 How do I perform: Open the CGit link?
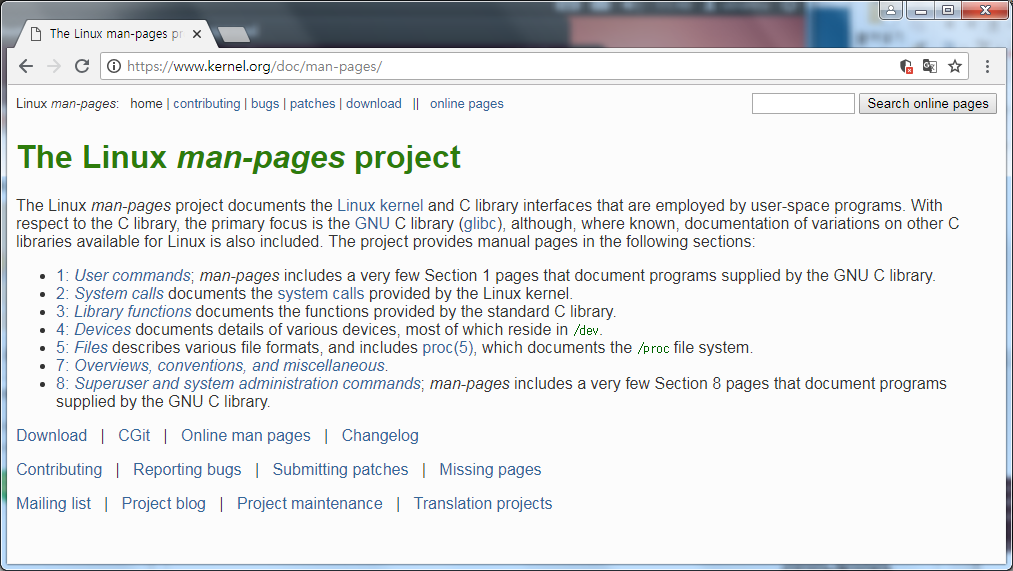click(x=134, y=435)
